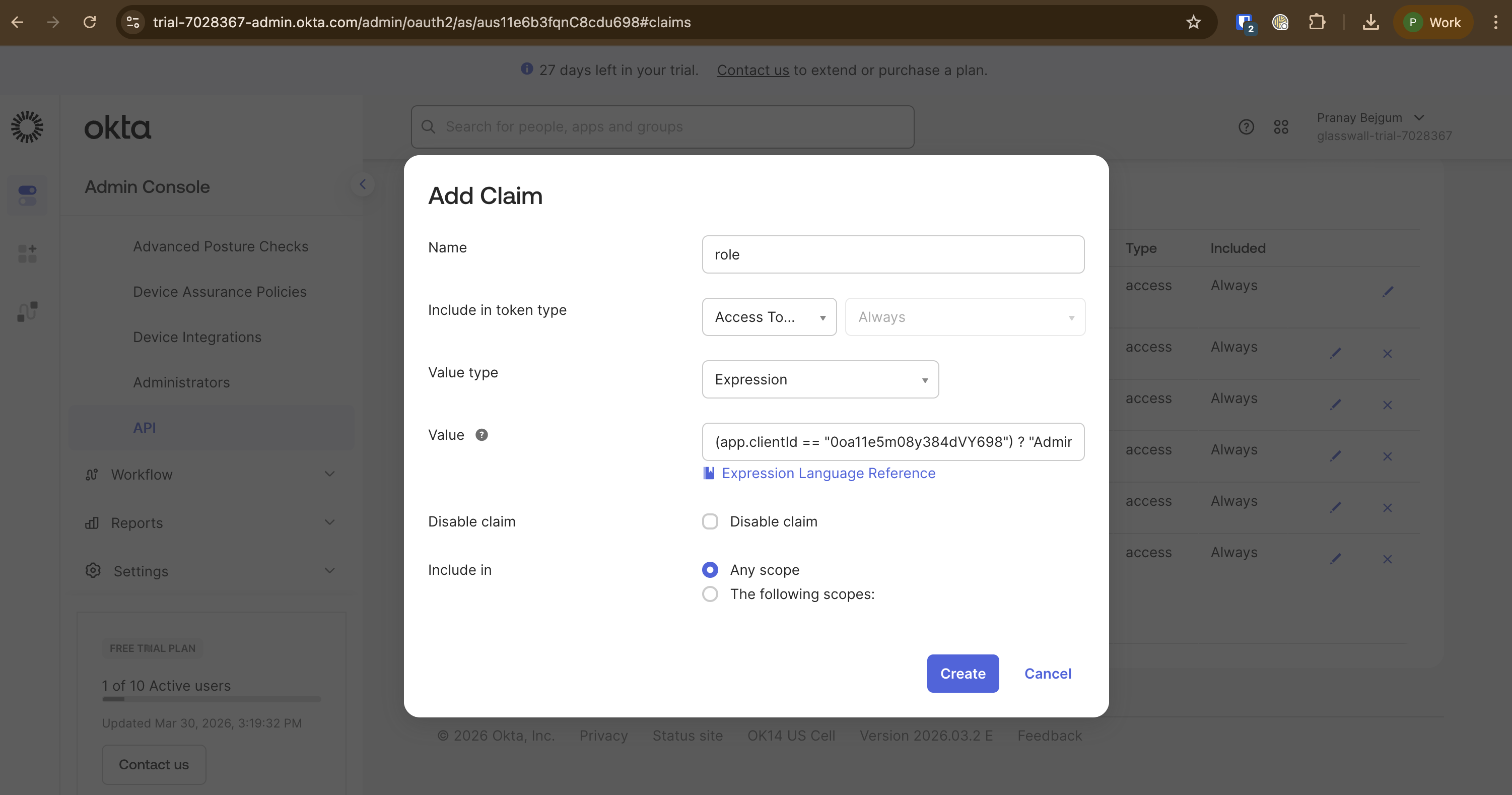Click the pencil edit icon on first claim row
Image resolution: width=1512 pixels, height=795 pixels.
click(x=1388, y=291)
